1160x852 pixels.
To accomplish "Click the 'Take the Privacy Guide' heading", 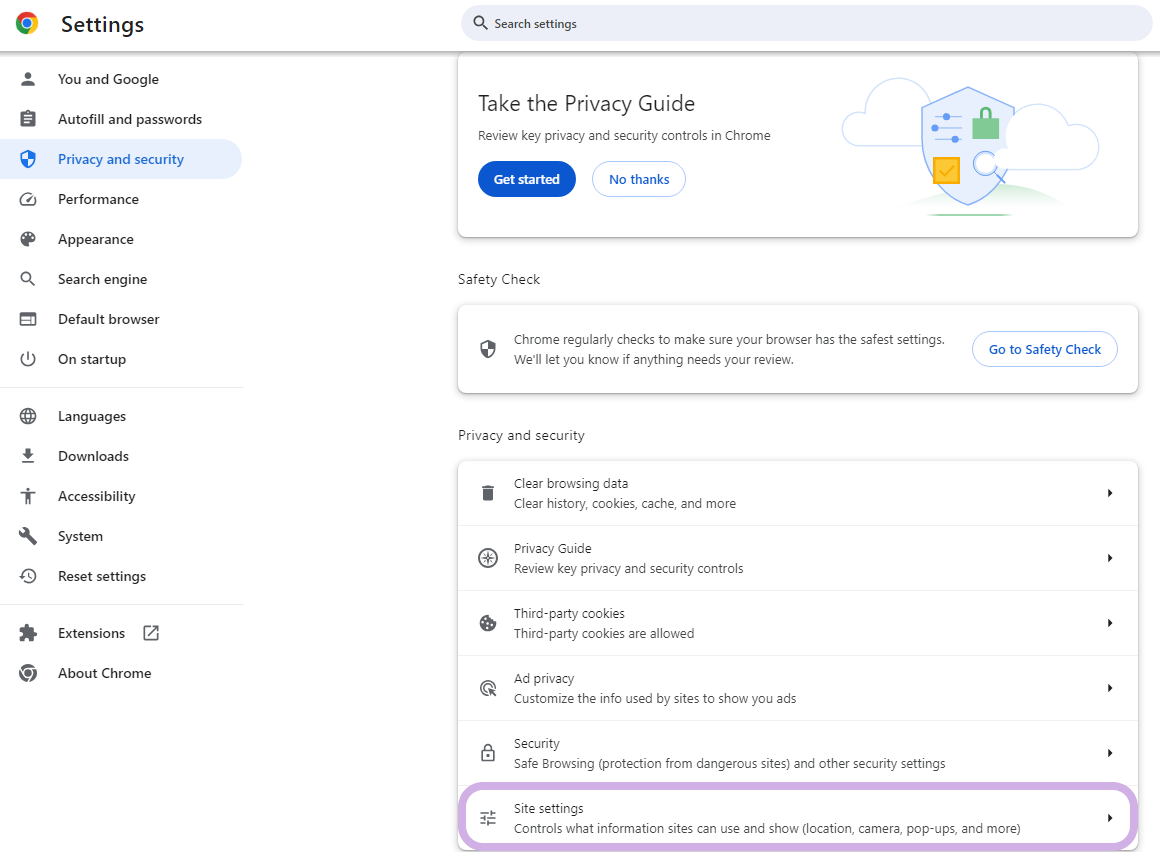I will point(587,104).
